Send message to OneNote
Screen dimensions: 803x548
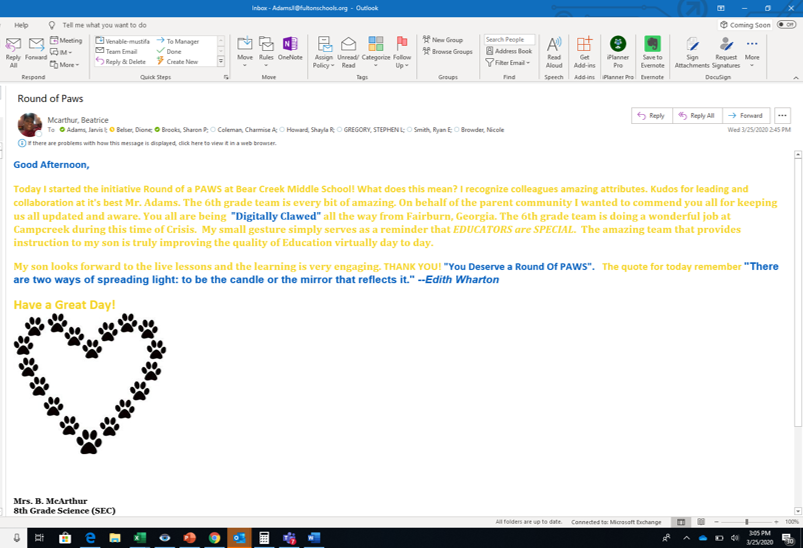point(290,49)
